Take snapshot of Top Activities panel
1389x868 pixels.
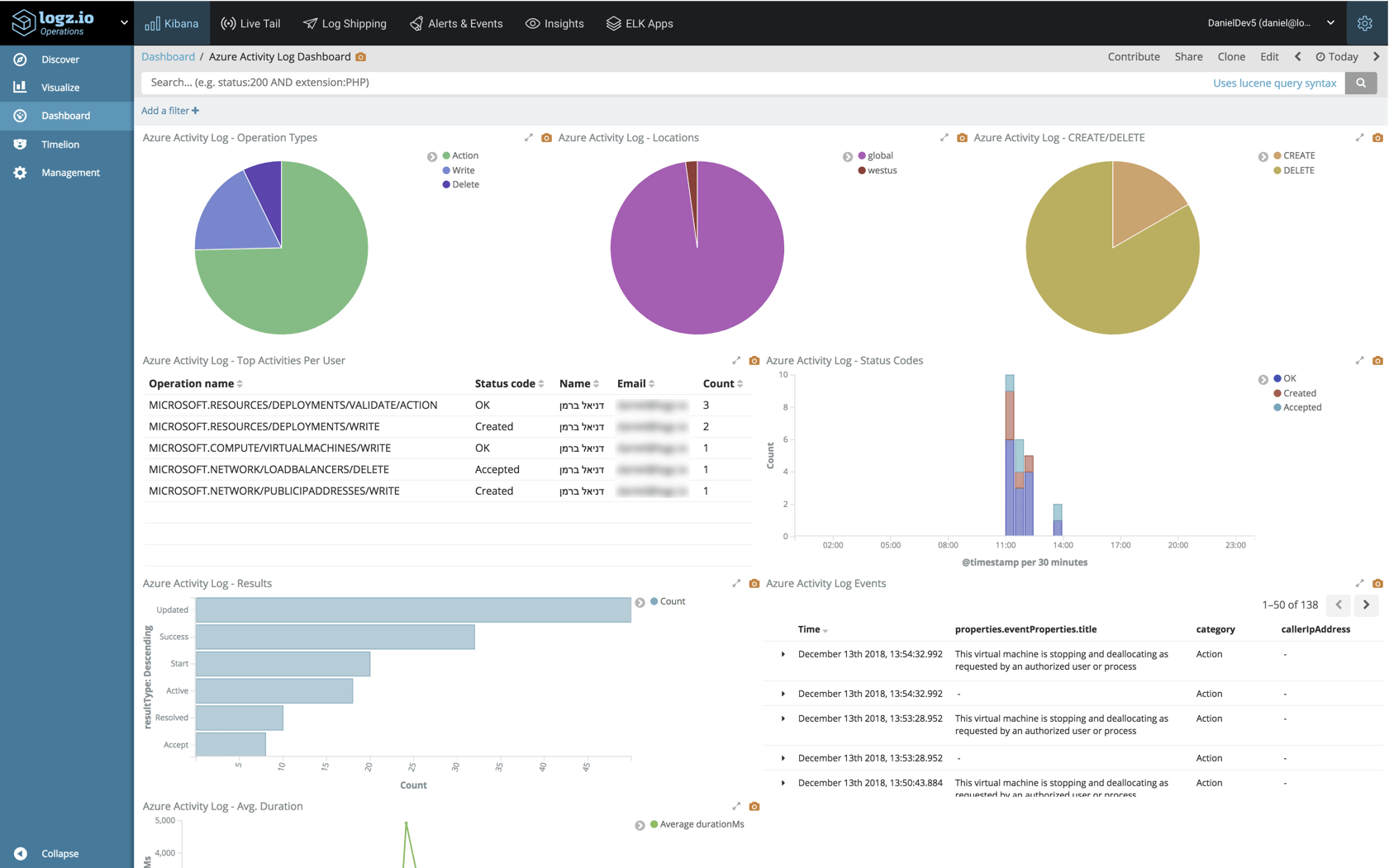[754, 361]
